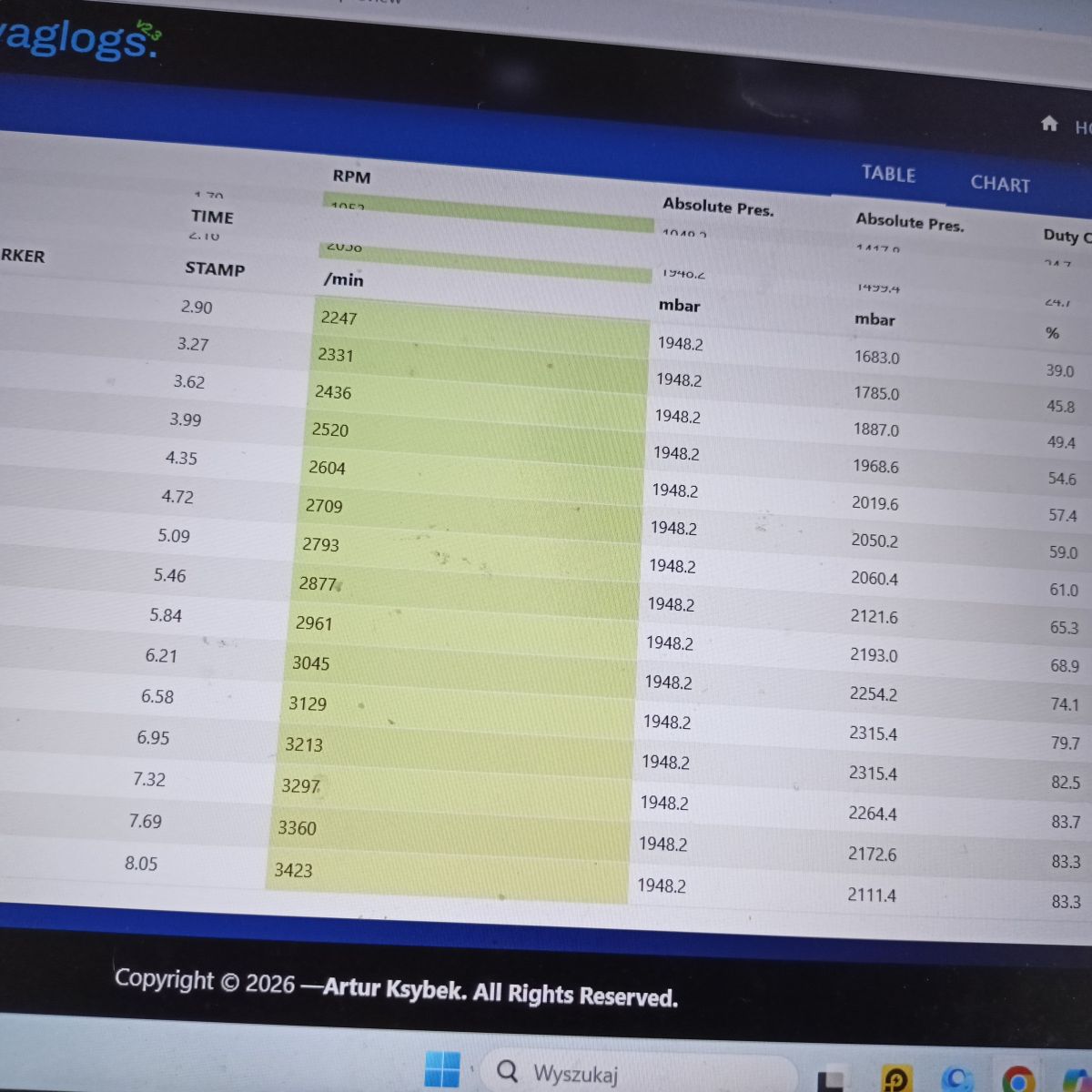Click the first Absolute Pres. column header
Screen dimensions: 1092x1092
coord(718,207)
